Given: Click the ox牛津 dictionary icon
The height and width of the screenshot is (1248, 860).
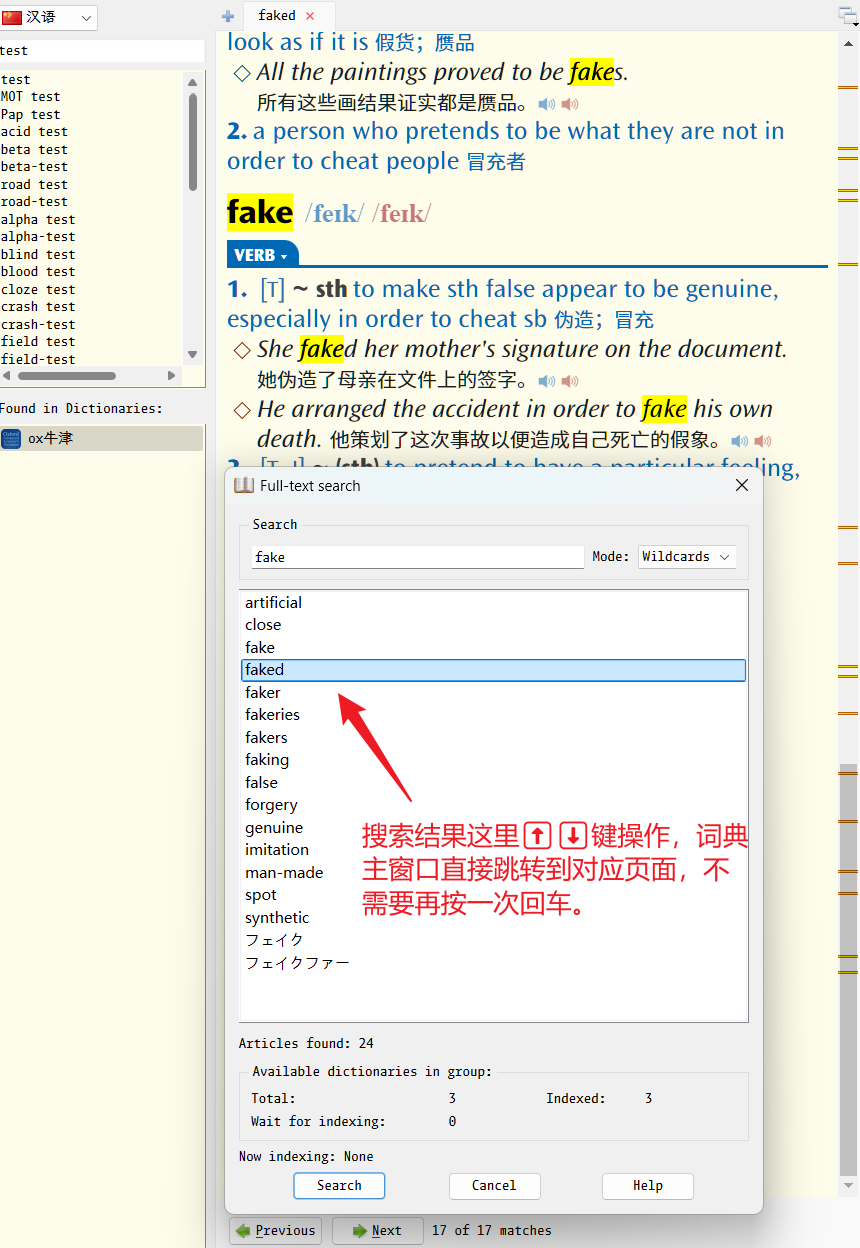Looking at the screenshot, I should pos(11,438).
